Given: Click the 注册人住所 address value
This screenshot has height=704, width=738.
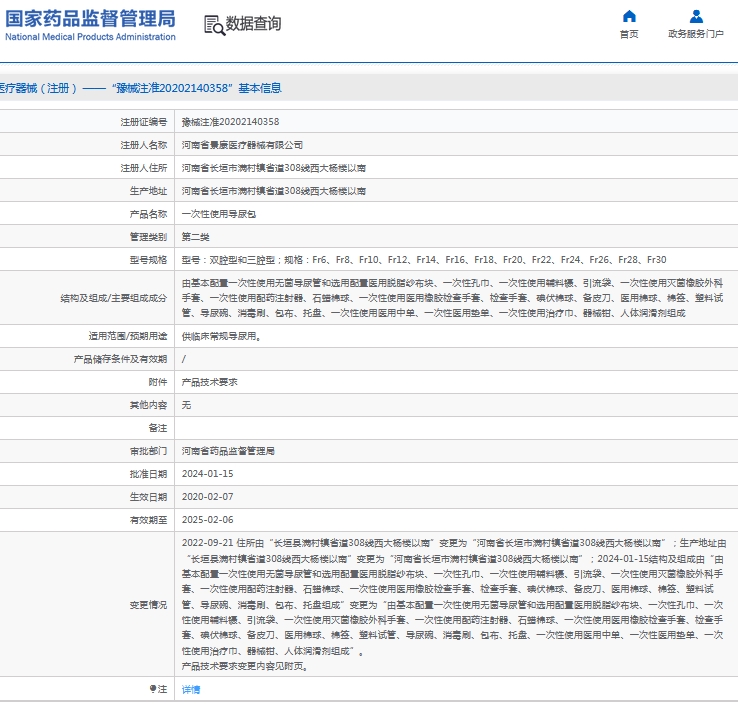Looking at the screenshot, I should [x=273, y=168].
